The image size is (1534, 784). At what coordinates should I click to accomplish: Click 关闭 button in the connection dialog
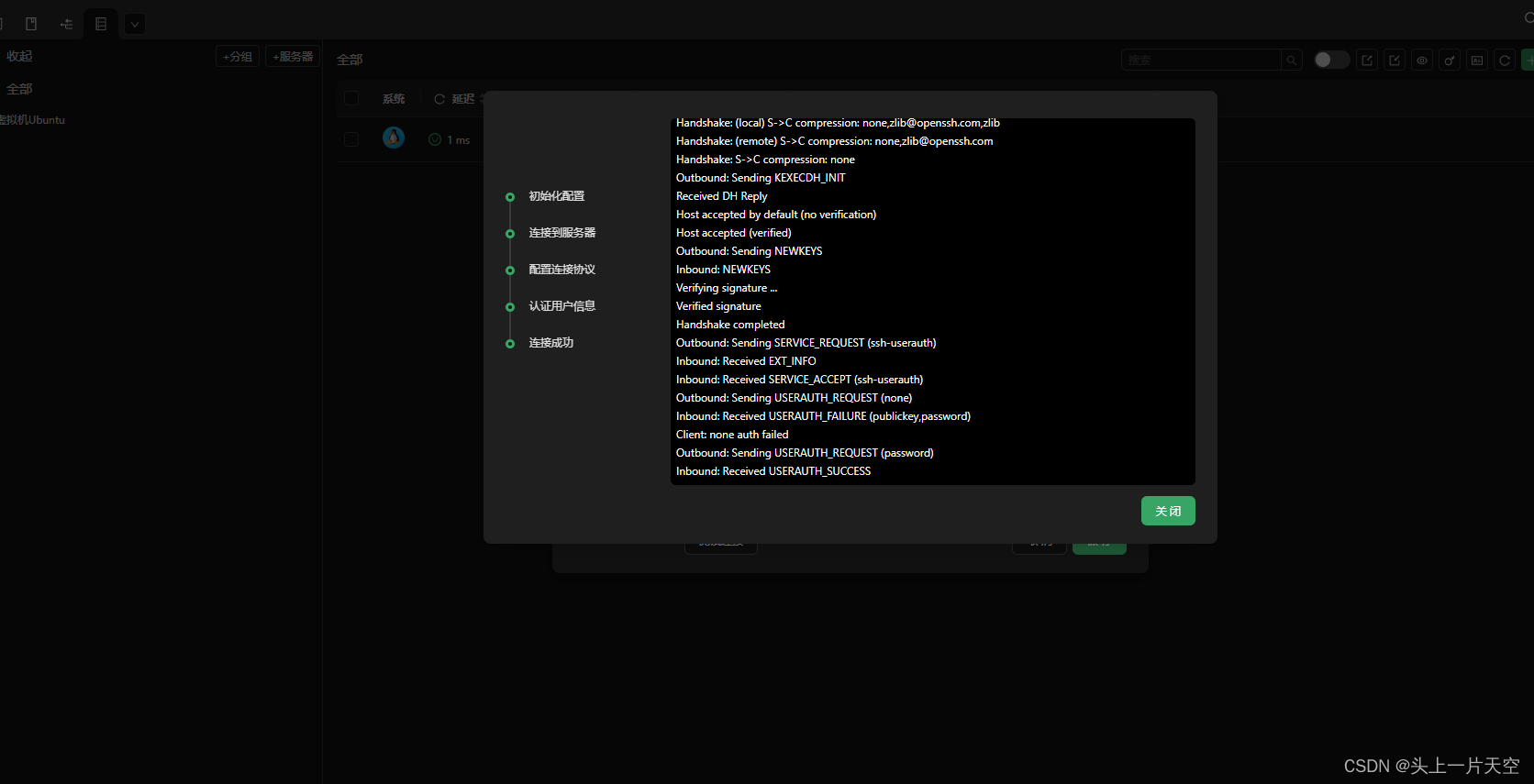(x=1168, y=511)
